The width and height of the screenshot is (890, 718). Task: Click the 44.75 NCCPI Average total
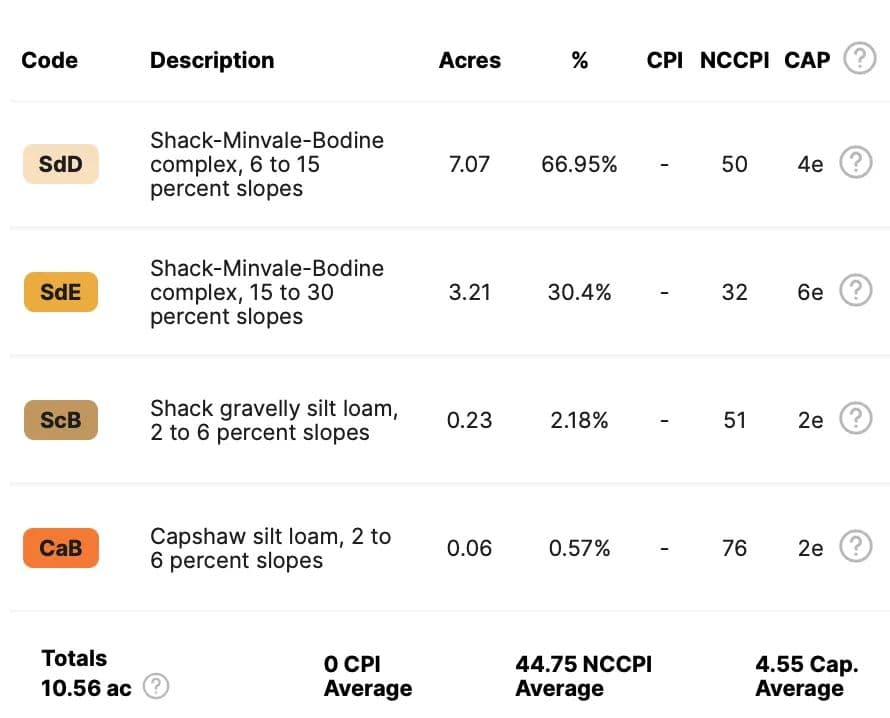coord(583,676)
